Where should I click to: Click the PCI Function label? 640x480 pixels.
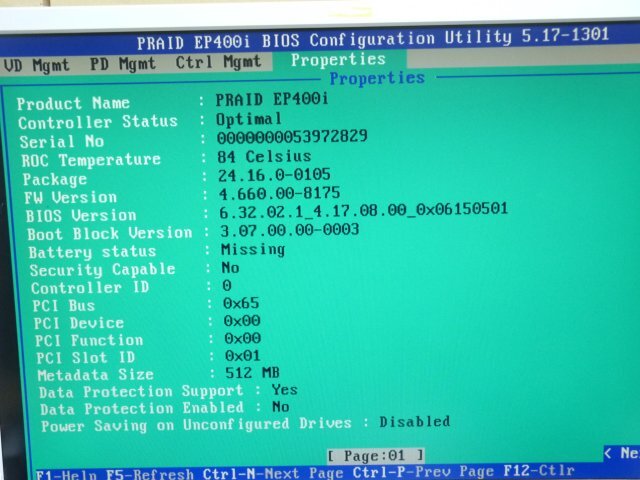pyautogui.click(x=89, y=340)
